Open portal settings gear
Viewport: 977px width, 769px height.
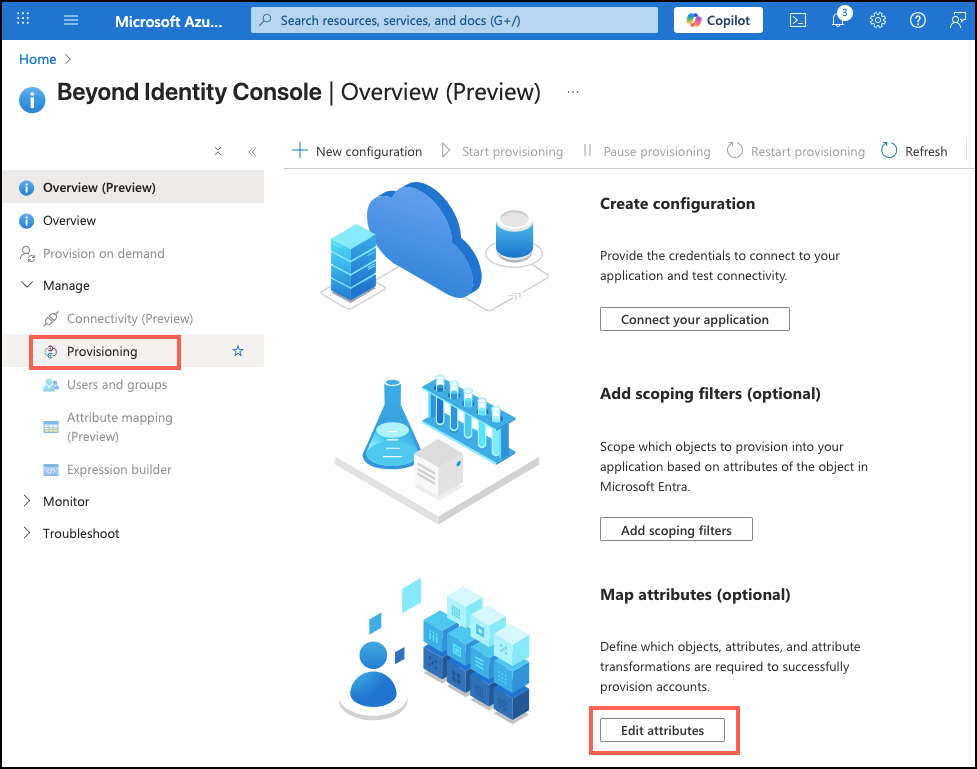[x=878, y=20]
